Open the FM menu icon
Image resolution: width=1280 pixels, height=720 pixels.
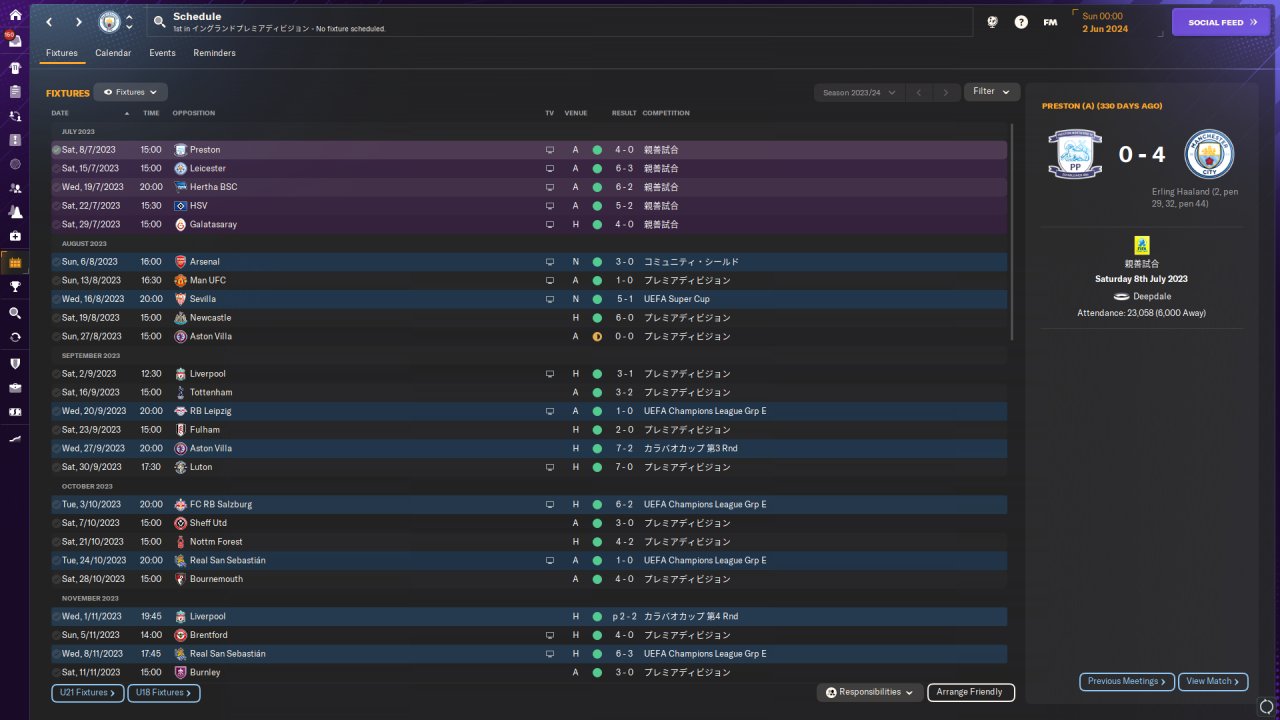(x=1050, y=22)
